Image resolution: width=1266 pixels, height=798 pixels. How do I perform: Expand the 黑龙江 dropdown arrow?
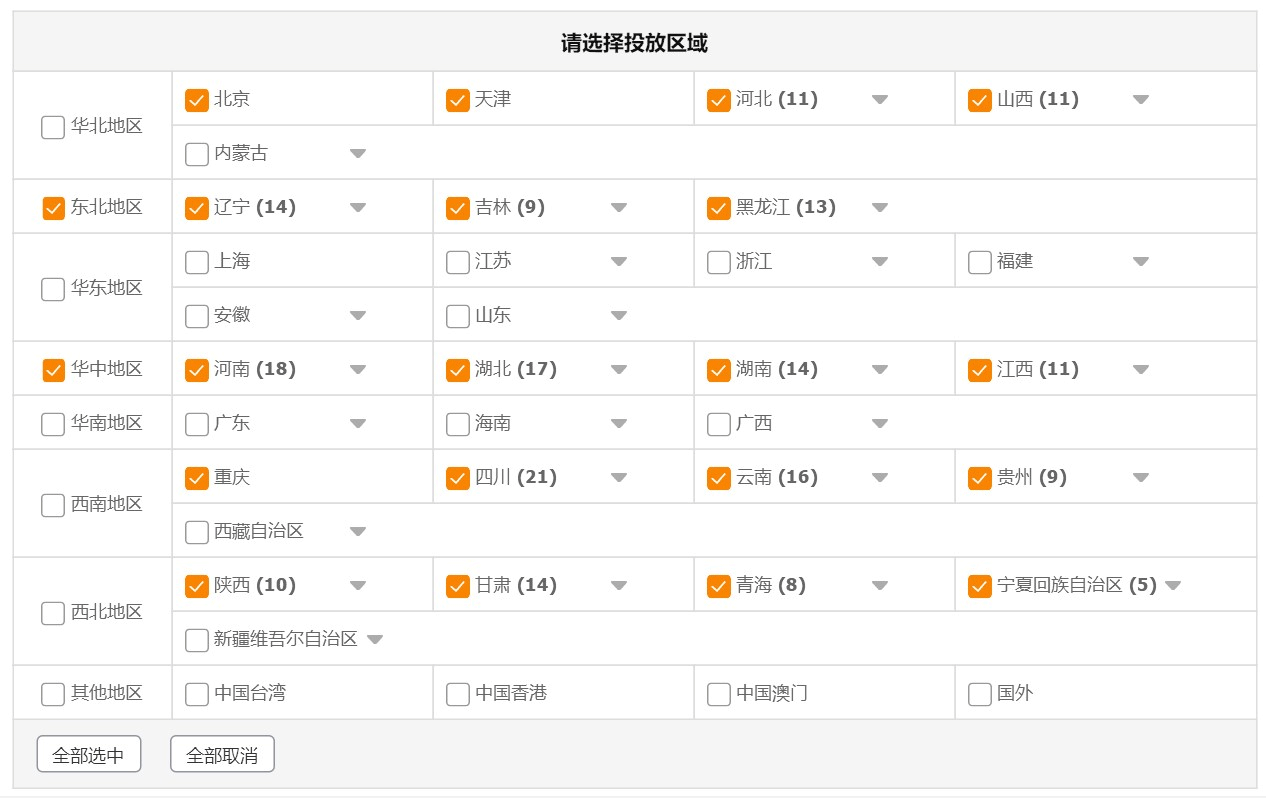coord(880,208)
